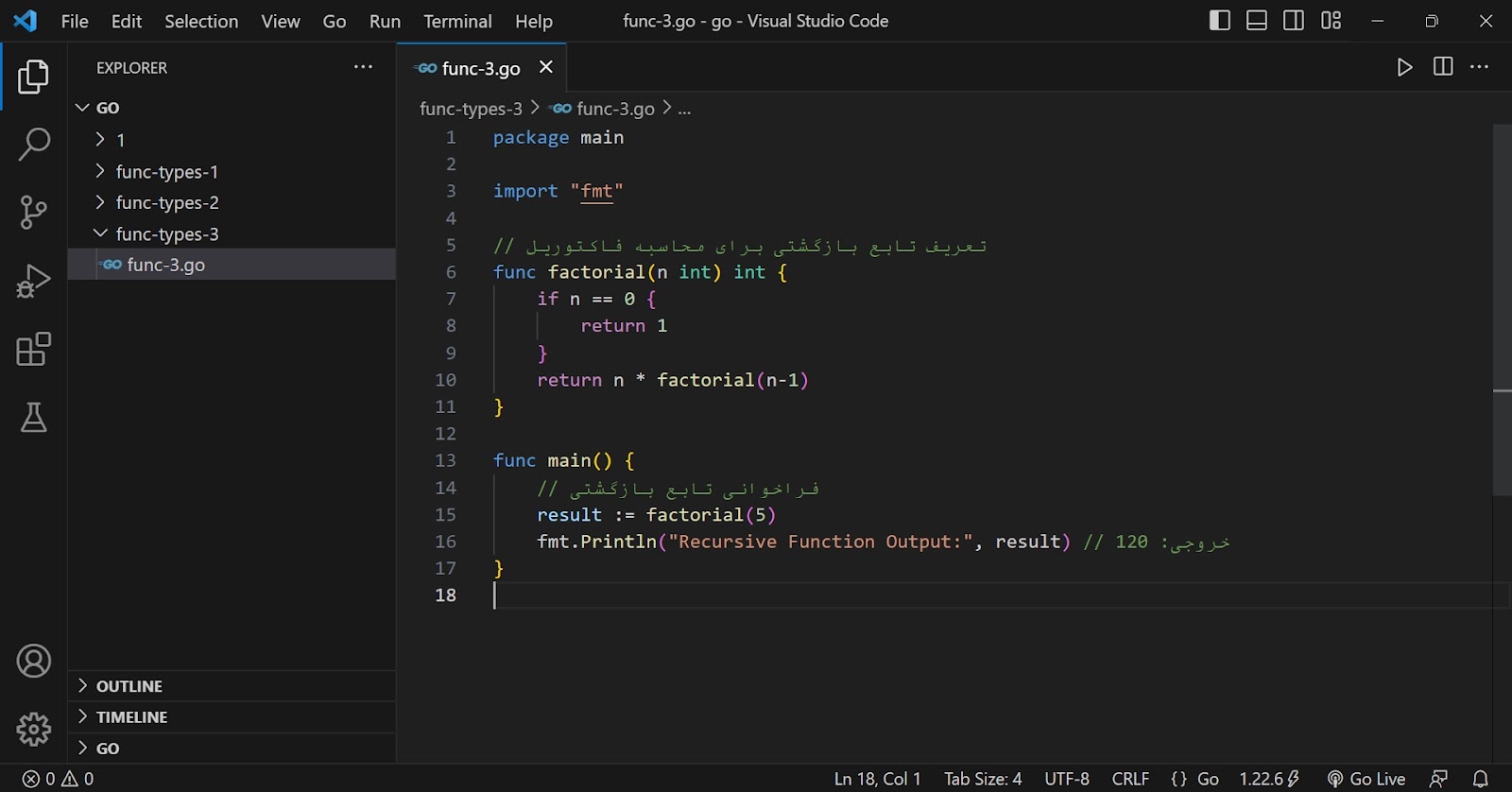1512x792 pixels.
Task: Click the Println call on line 16
Action: point(618,542)
